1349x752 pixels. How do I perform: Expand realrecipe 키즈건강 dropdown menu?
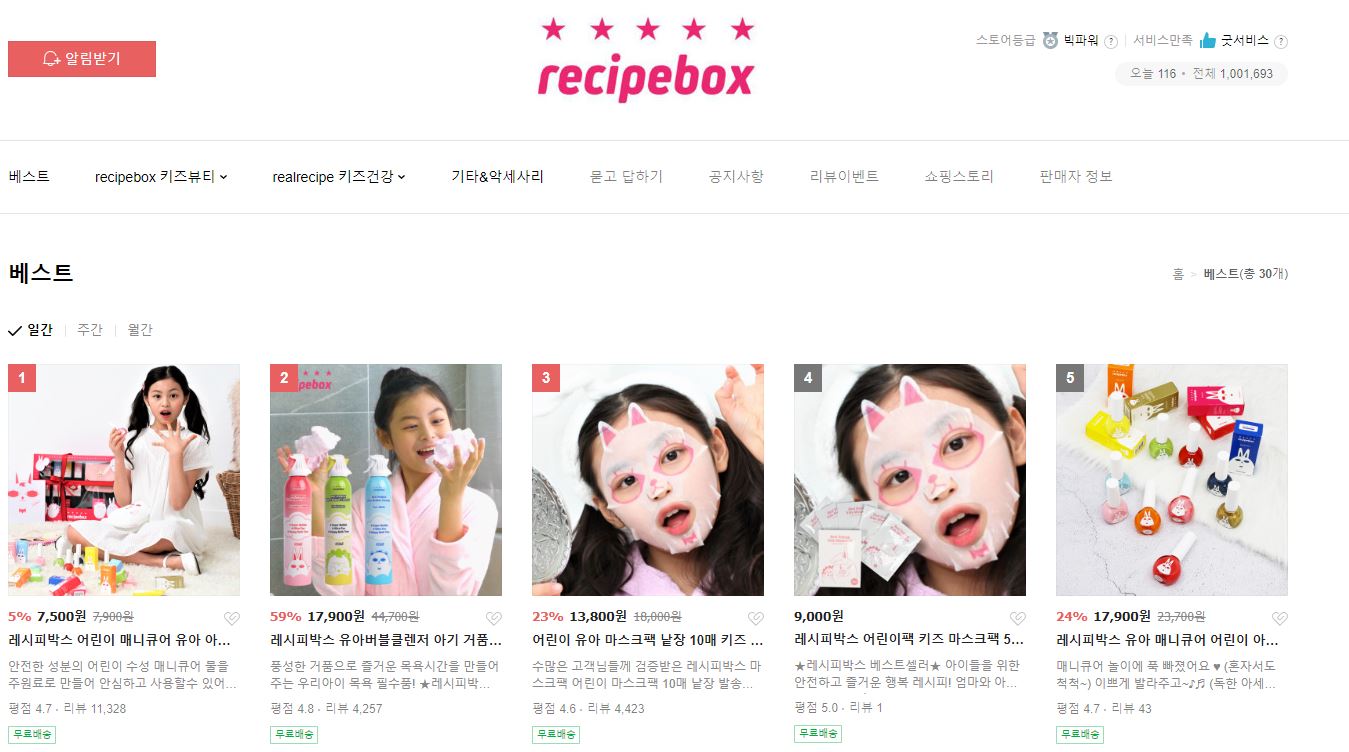tap(339, 177)
